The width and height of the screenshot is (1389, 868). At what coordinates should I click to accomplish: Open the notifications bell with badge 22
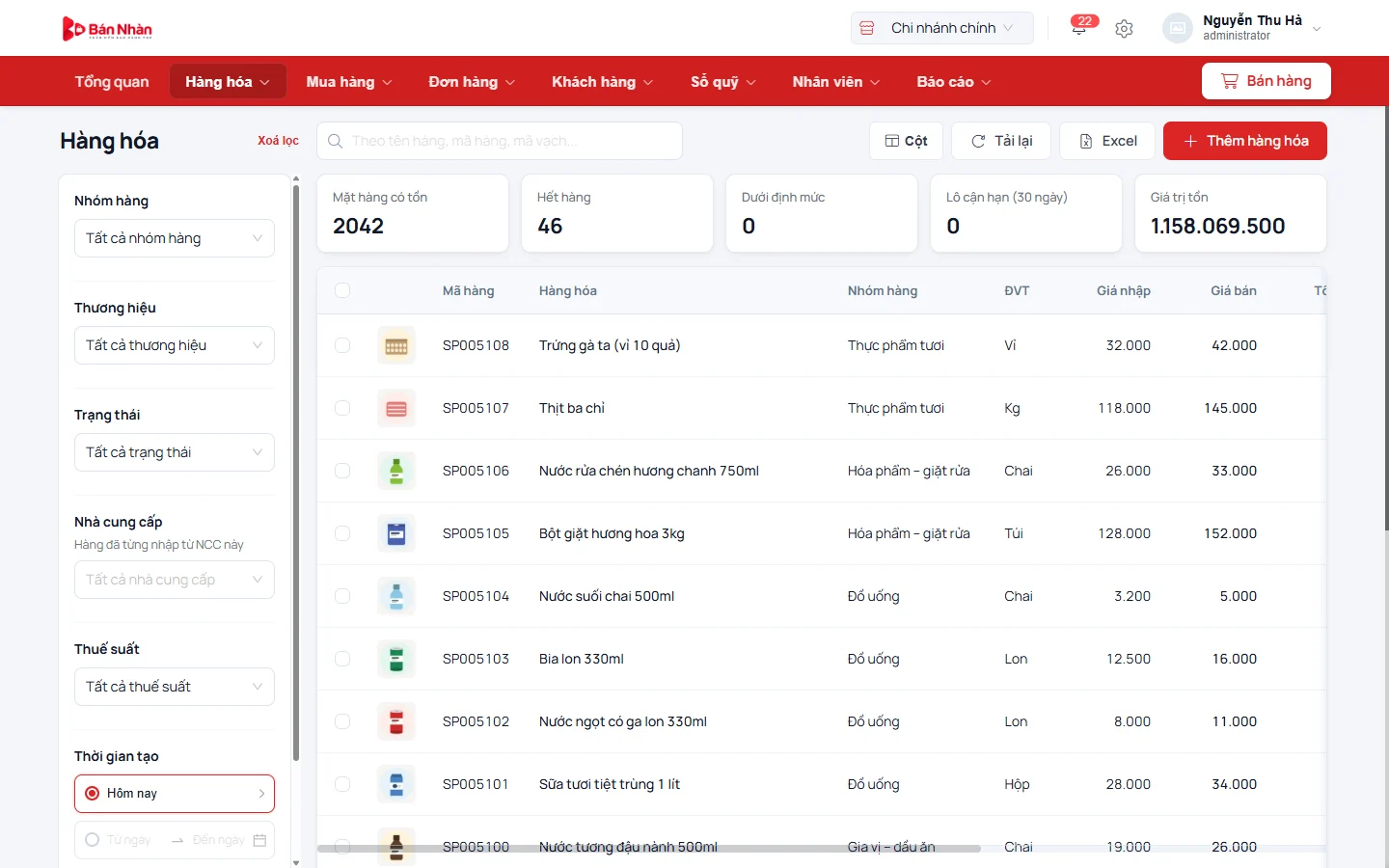point(1079,28)
